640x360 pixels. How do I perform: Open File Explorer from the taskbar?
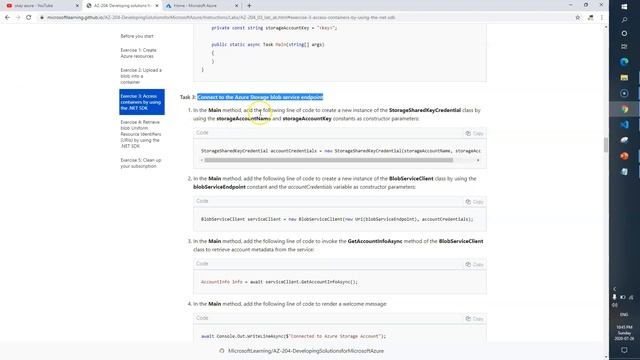[624, 78]
